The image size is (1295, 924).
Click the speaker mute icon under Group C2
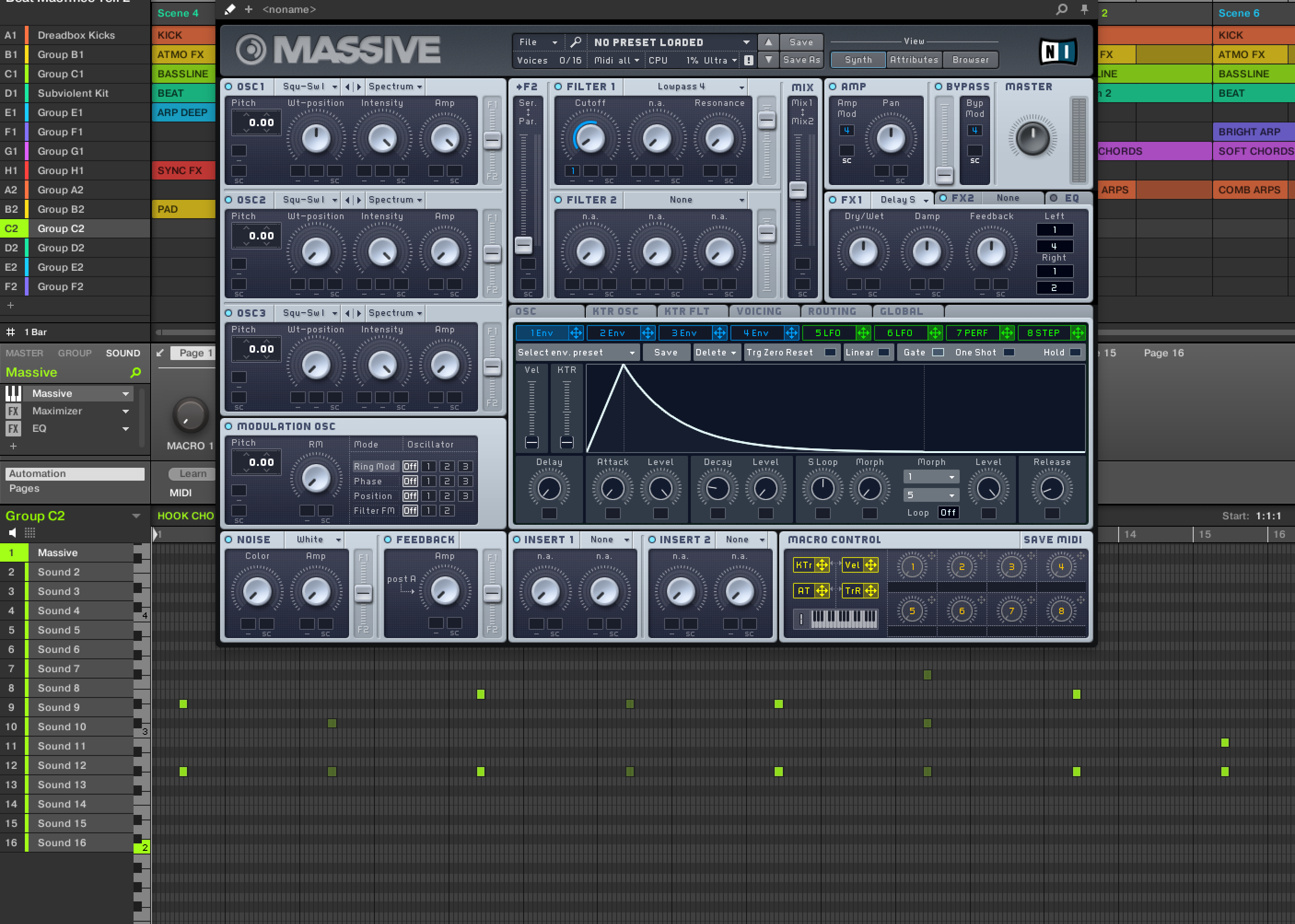12,533
